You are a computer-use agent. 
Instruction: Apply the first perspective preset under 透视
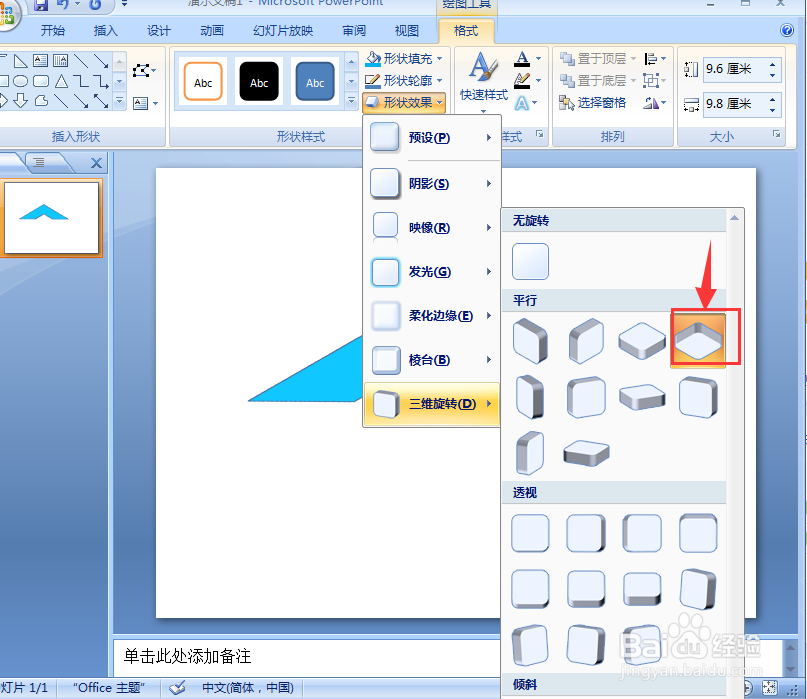point(530,533)
